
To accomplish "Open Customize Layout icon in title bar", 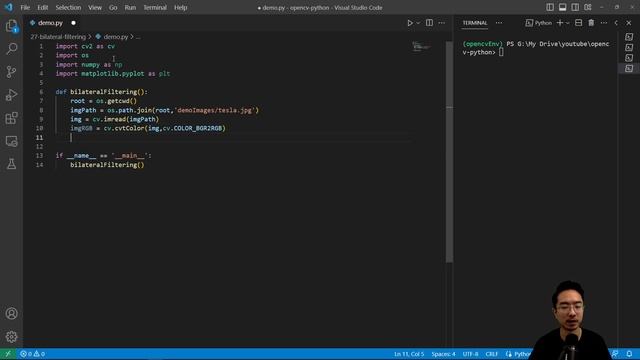I will (x=588, y=7).
